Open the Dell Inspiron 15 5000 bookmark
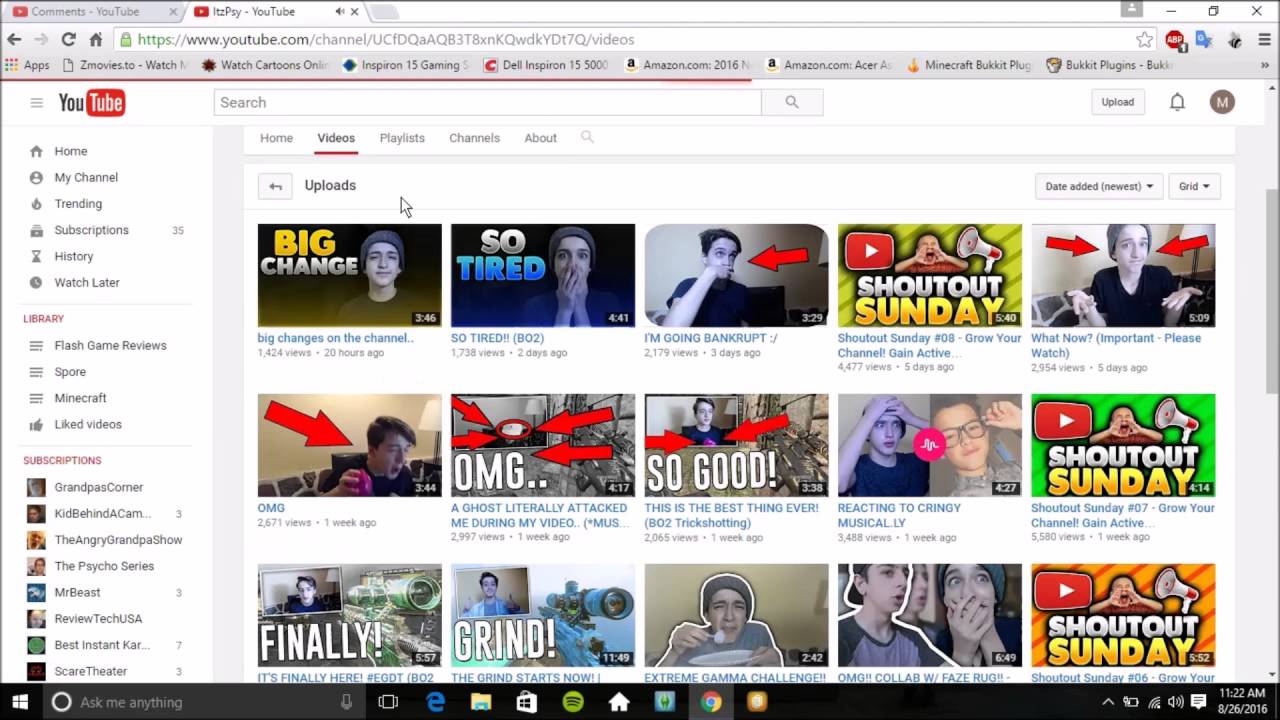The width and height of the screenshot is (1280, 720). tap(546, 65)
